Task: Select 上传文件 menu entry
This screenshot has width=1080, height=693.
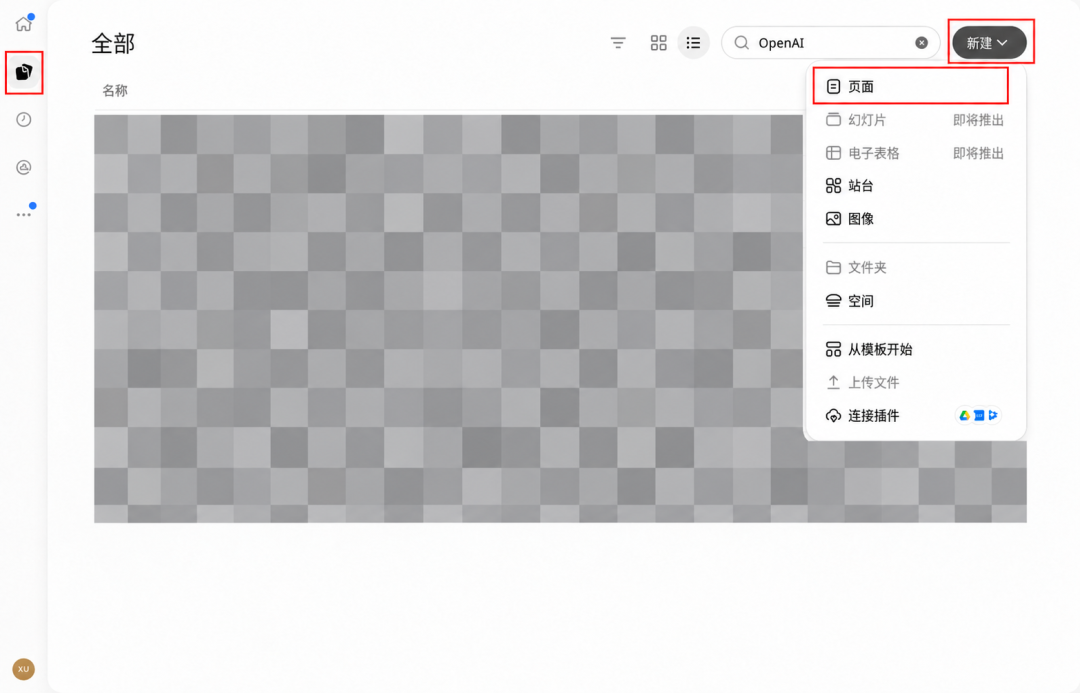Action: pos(915,382)
